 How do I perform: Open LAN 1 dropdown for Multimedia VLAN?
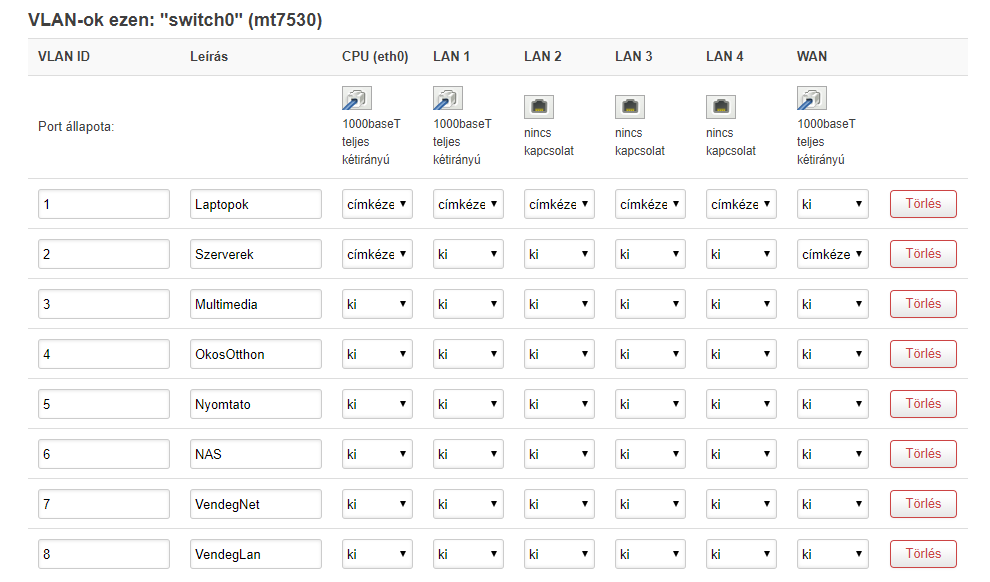click(x=468, y=304)
